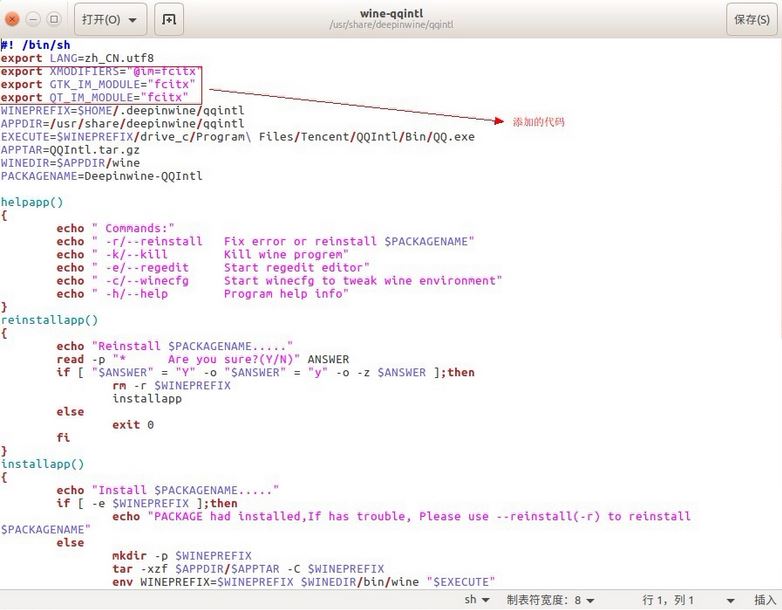Viewport: 782px width, 610px height.
Task: Place cursor at helpapp() function name
Action: coord(32,202)
